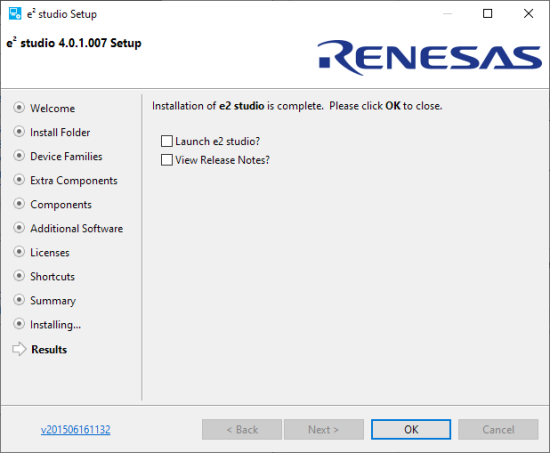Select the Installing... step label
550x453 pixels.
55,325
